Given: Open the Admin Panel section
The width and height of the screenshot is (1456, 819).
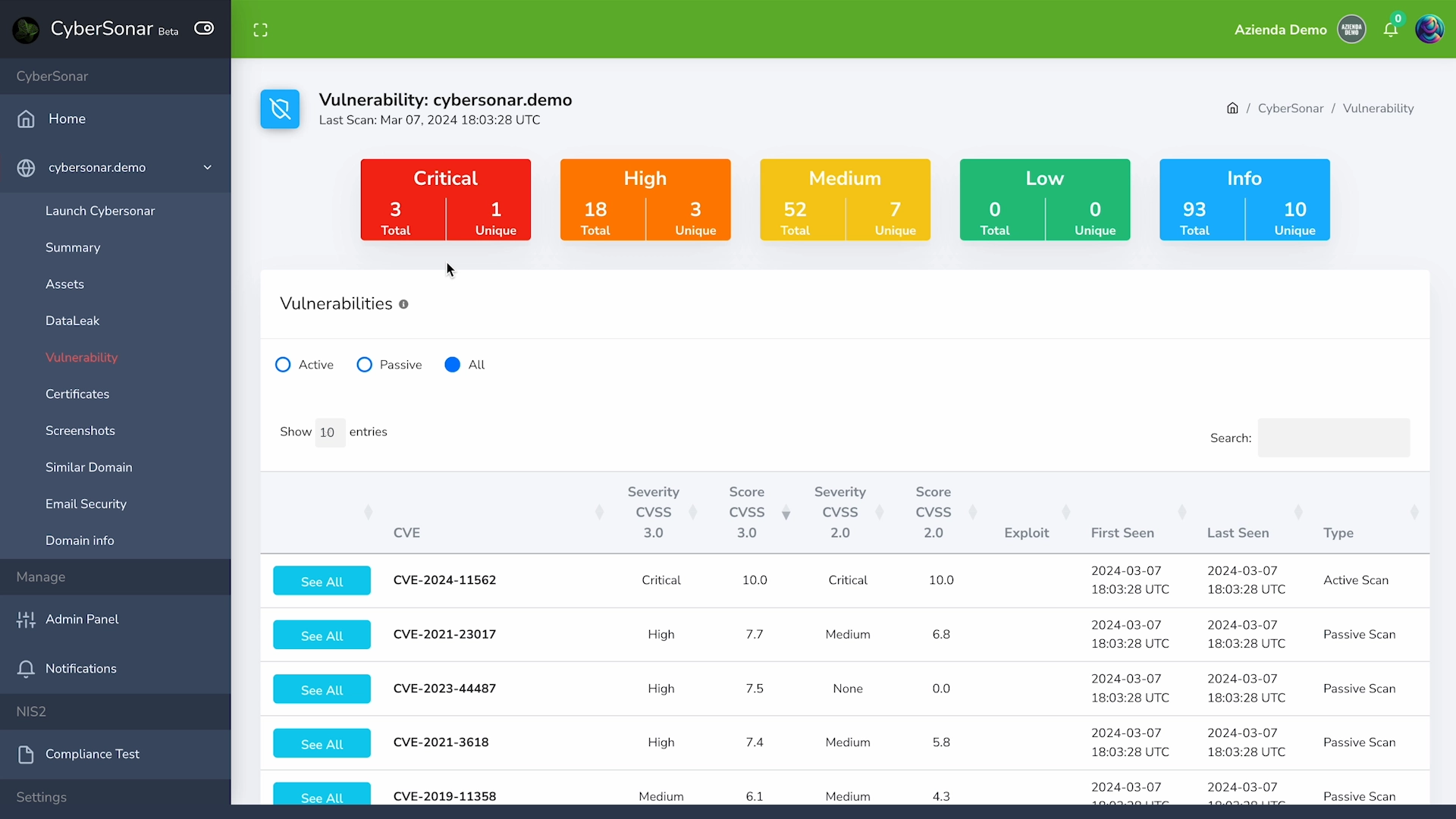Looking at the screenshot, I should 82,619.
